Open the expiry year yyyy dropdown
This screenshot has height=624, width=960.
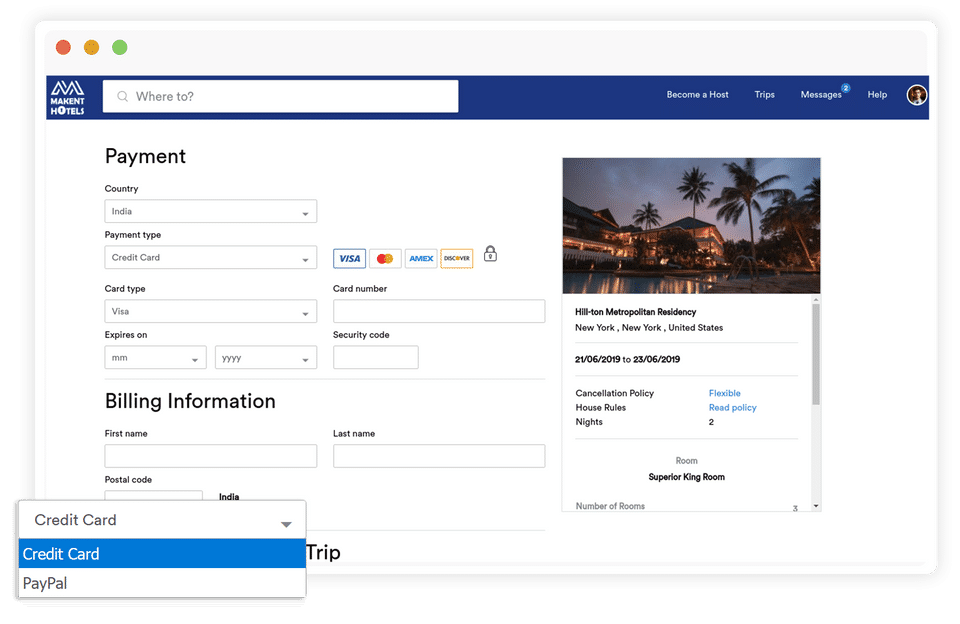tap(266, 358)
